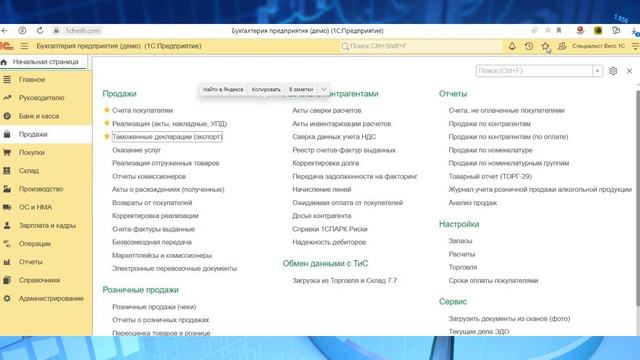Open Сроки оплаты покупателями

(x=493, y=281)
